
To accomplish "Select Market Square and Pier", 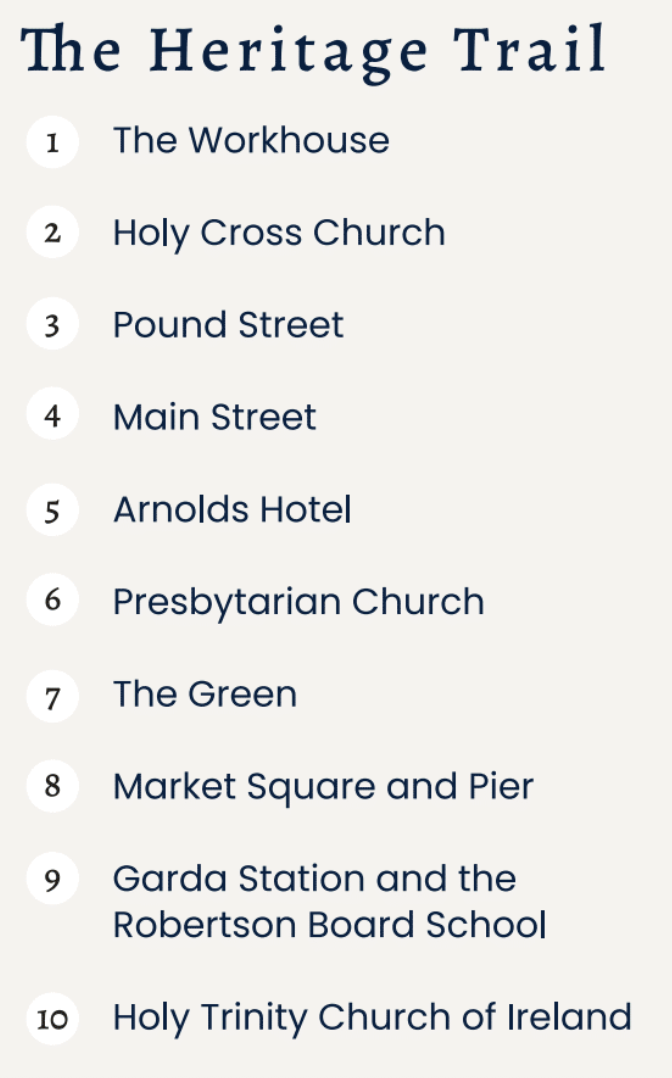I will tap(323, 786).
